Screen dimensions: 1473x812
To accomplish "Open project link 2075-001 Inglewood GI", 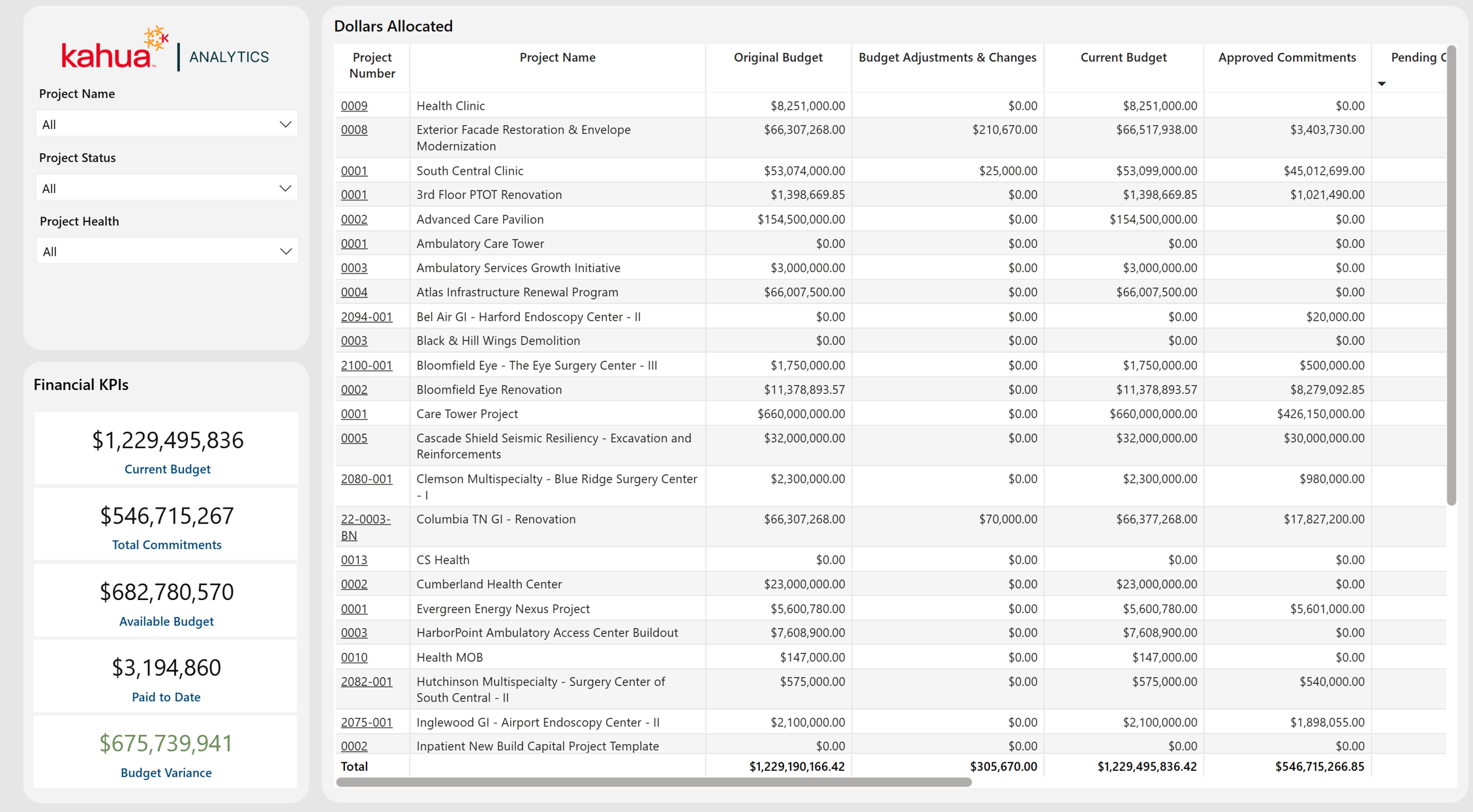I will click(367, 723).
